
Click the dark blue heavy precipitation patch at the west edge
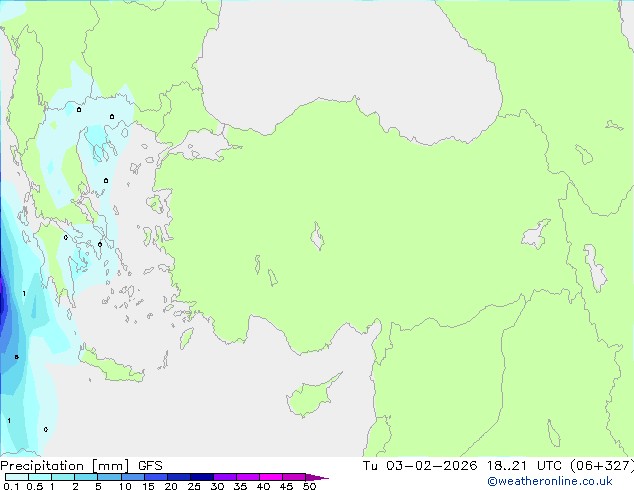coord(3,300)
